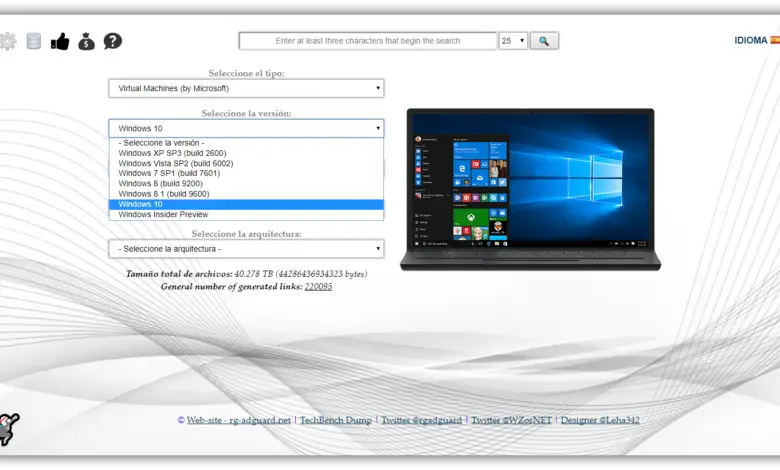Select Windows Vista SP2 (build 6002)
This screenshot has height=470, width=780.
[246, 163]
